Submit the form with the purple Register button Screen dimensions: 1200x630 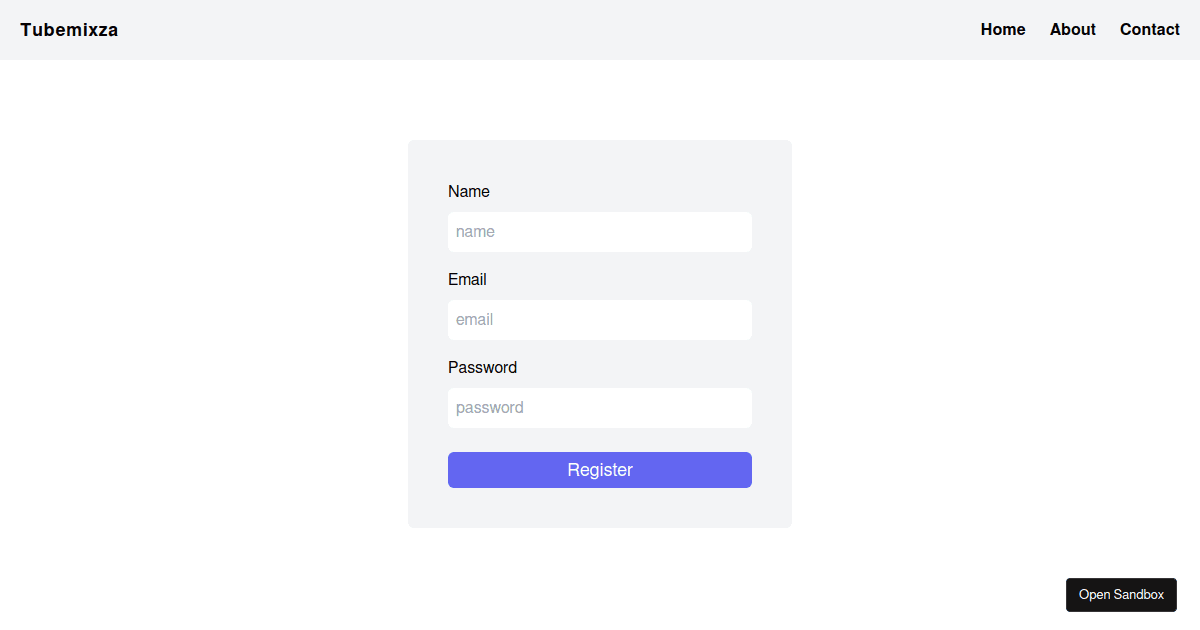(600, 470)
